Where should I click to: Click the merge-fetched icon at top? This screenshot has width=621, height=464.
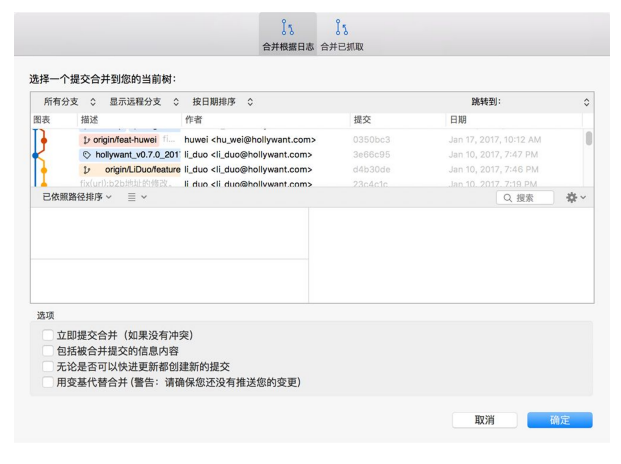click(342, 29)
